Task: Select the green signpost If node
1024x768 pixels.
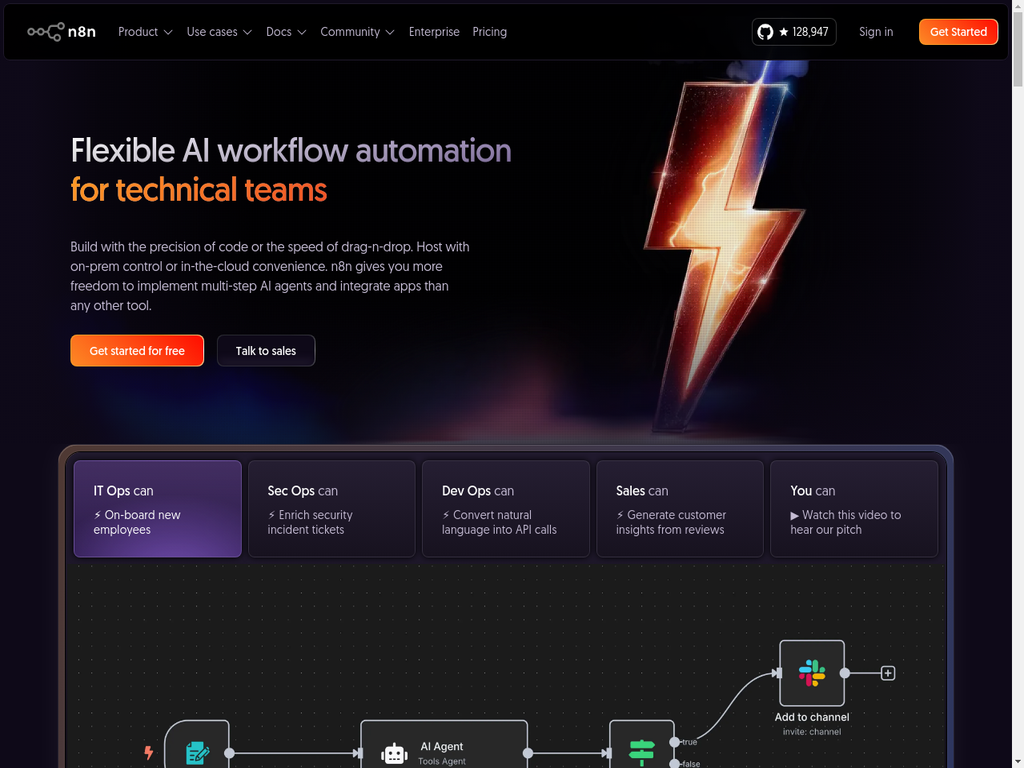Action: point(641,751)
